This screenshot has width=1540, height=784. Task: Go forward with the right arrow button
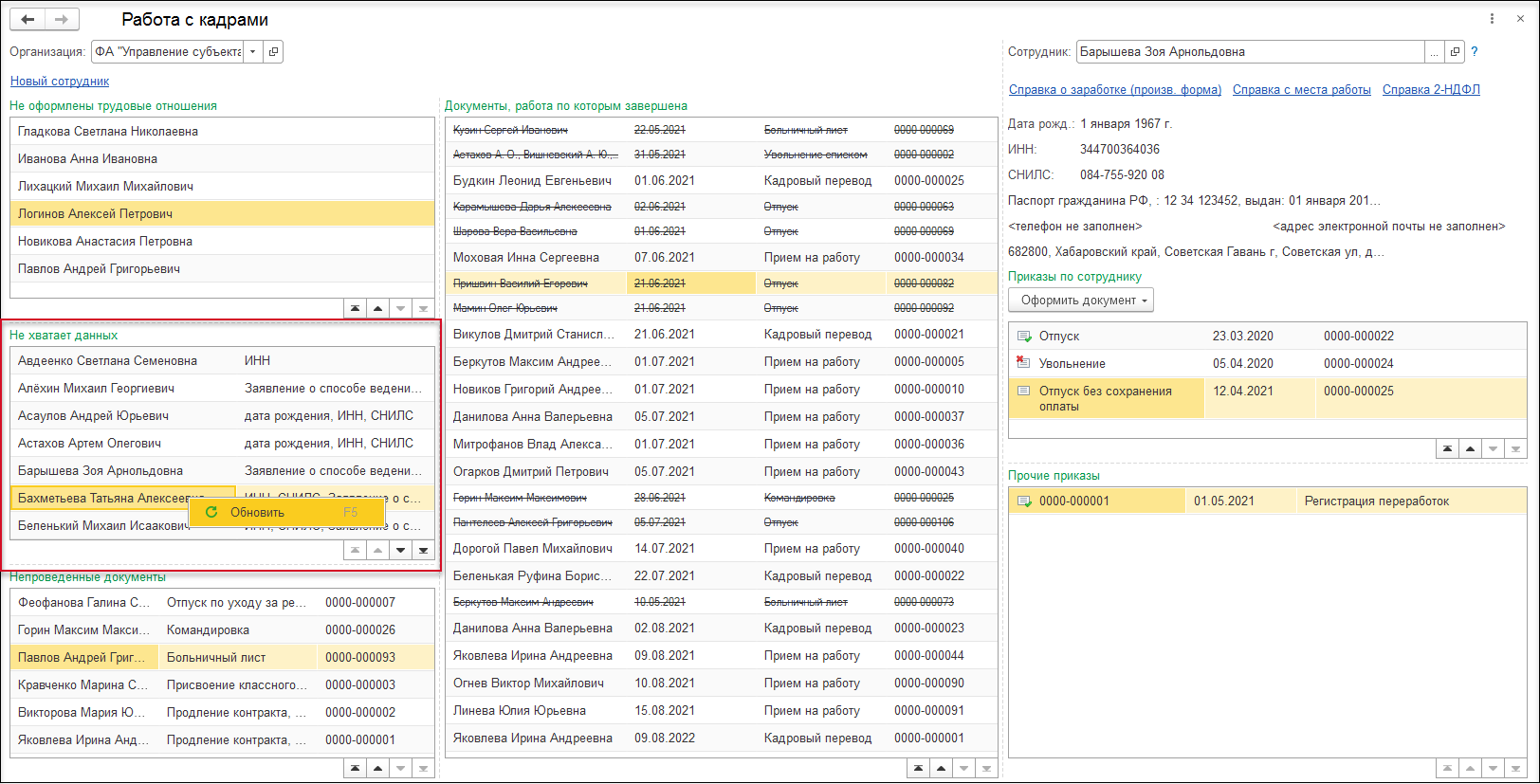(x=62, y=19)
